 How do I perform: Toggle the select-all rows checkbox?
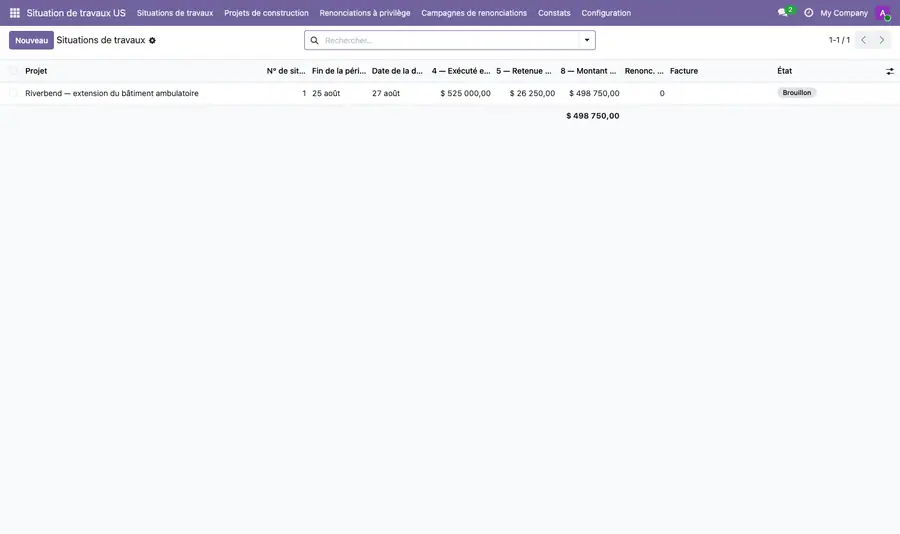(x=13, y=71)
